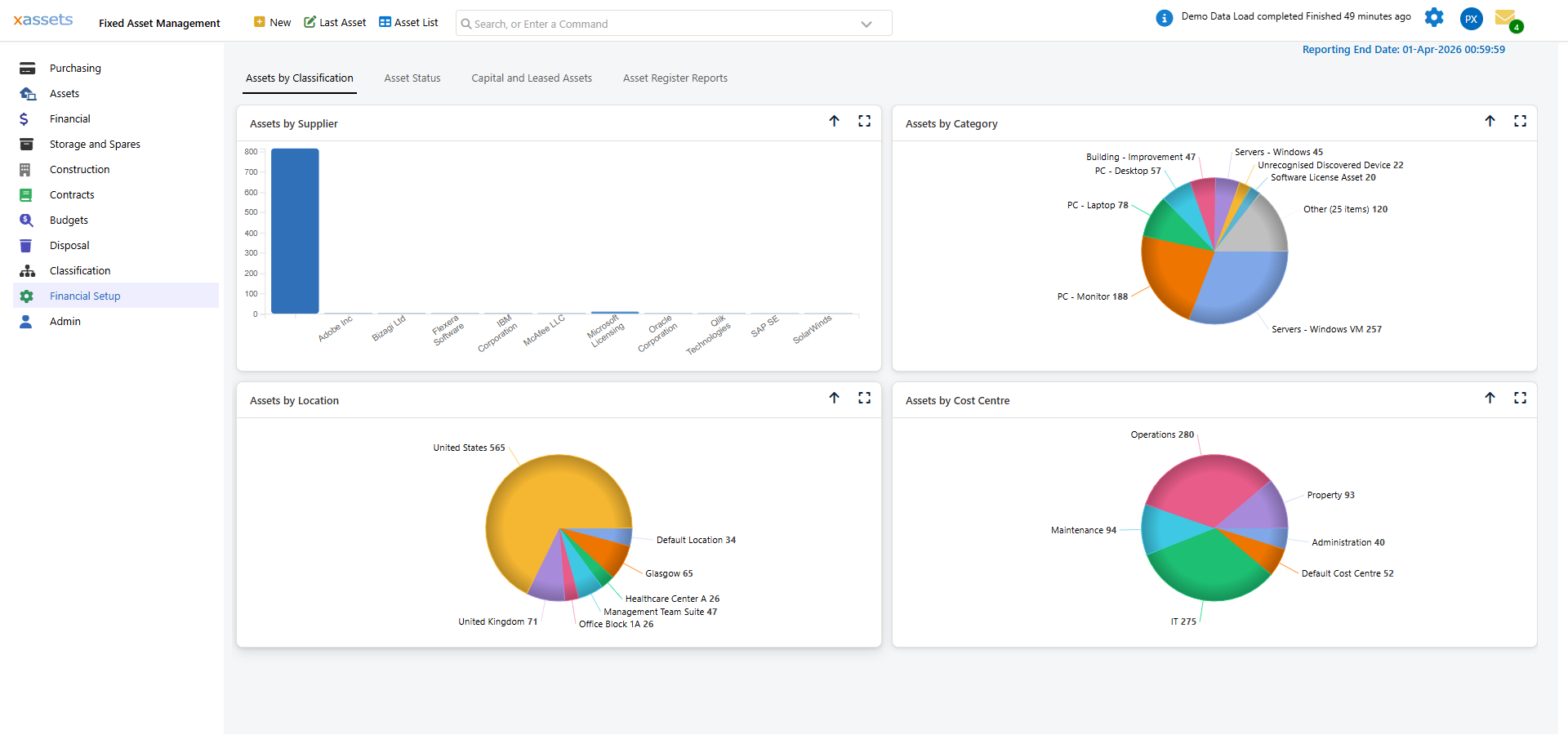Expand Assets by Supplier to fullscreen
This screenshot has height=744, width=1568.
pyautogui.click(x=865, y=121)
